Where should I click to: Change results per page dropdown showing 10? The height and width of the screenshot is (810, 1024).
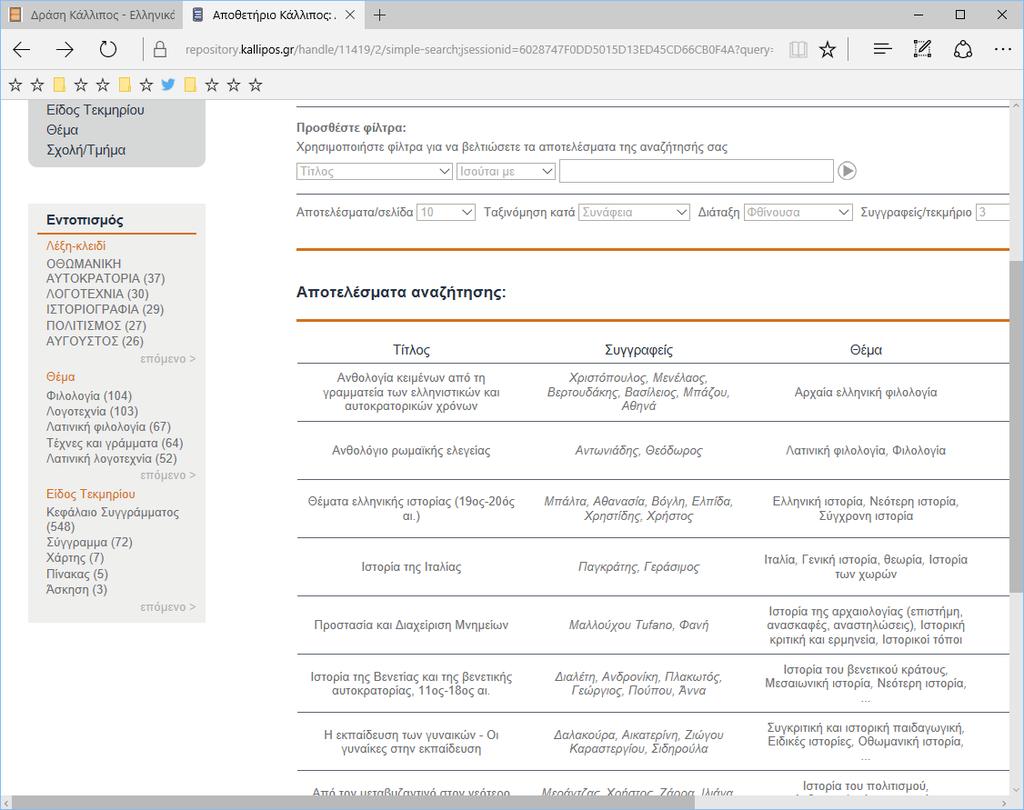click(446, 212)
